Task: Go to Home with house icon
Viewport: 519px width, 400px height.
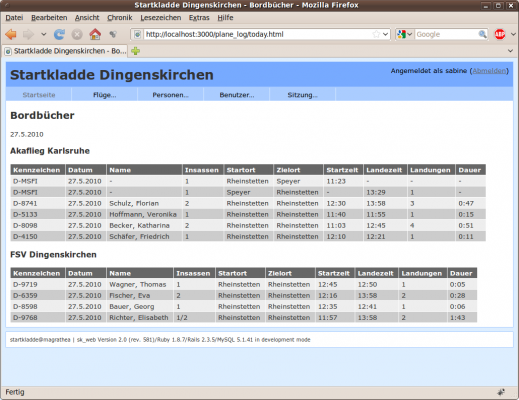Action: coord(95,34)
